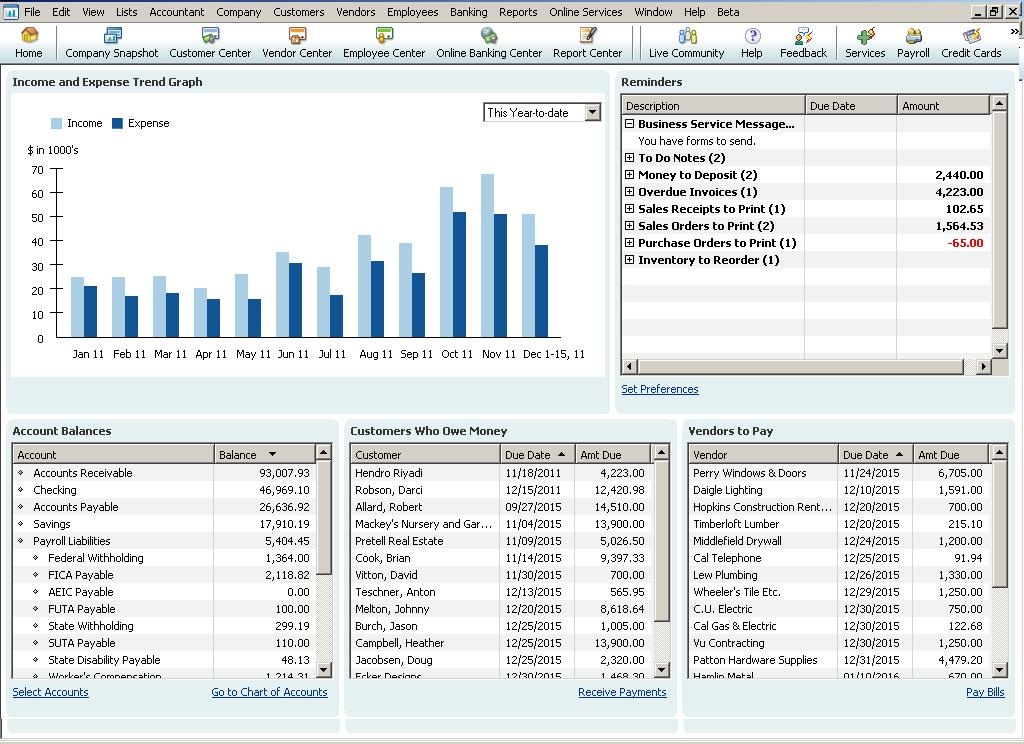The image size is (1024, 744).
Task: Click the Receive Payments link
Action: point(622,692)
